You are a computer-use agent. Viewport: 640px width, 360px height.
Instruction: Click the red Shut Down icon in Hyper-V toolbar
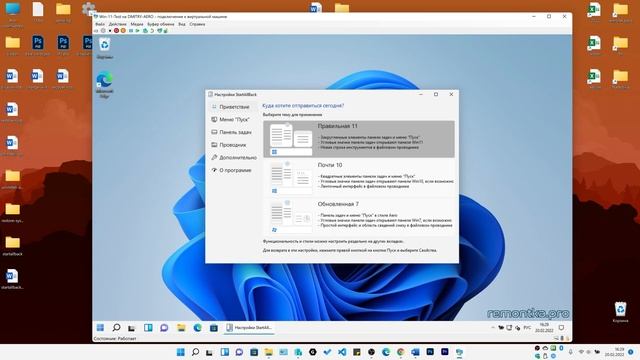click(x=116, y=31)
